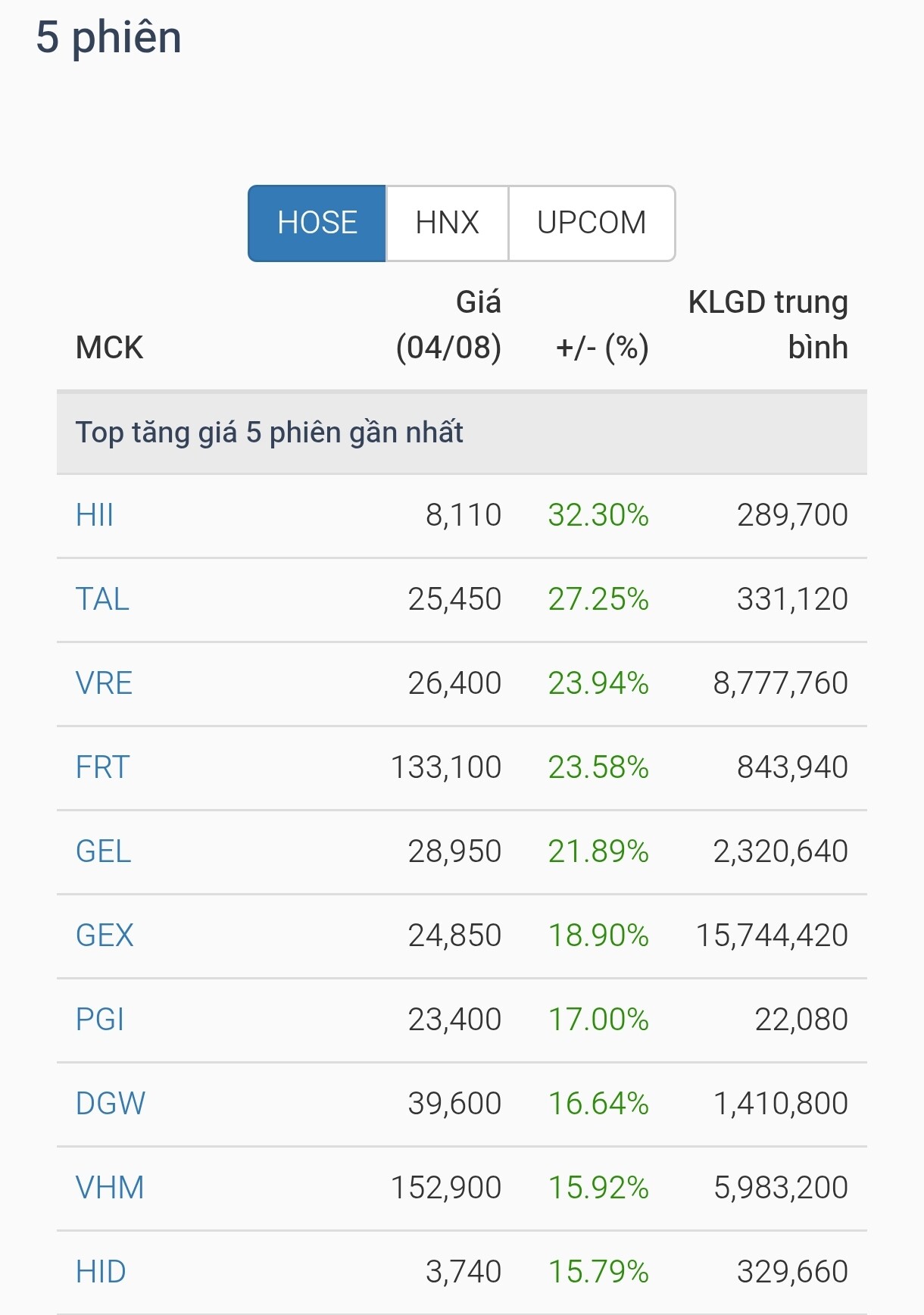
Task: Open the VHM stock ticker link
Action: pyautogui.click(x=110, y=1188)
